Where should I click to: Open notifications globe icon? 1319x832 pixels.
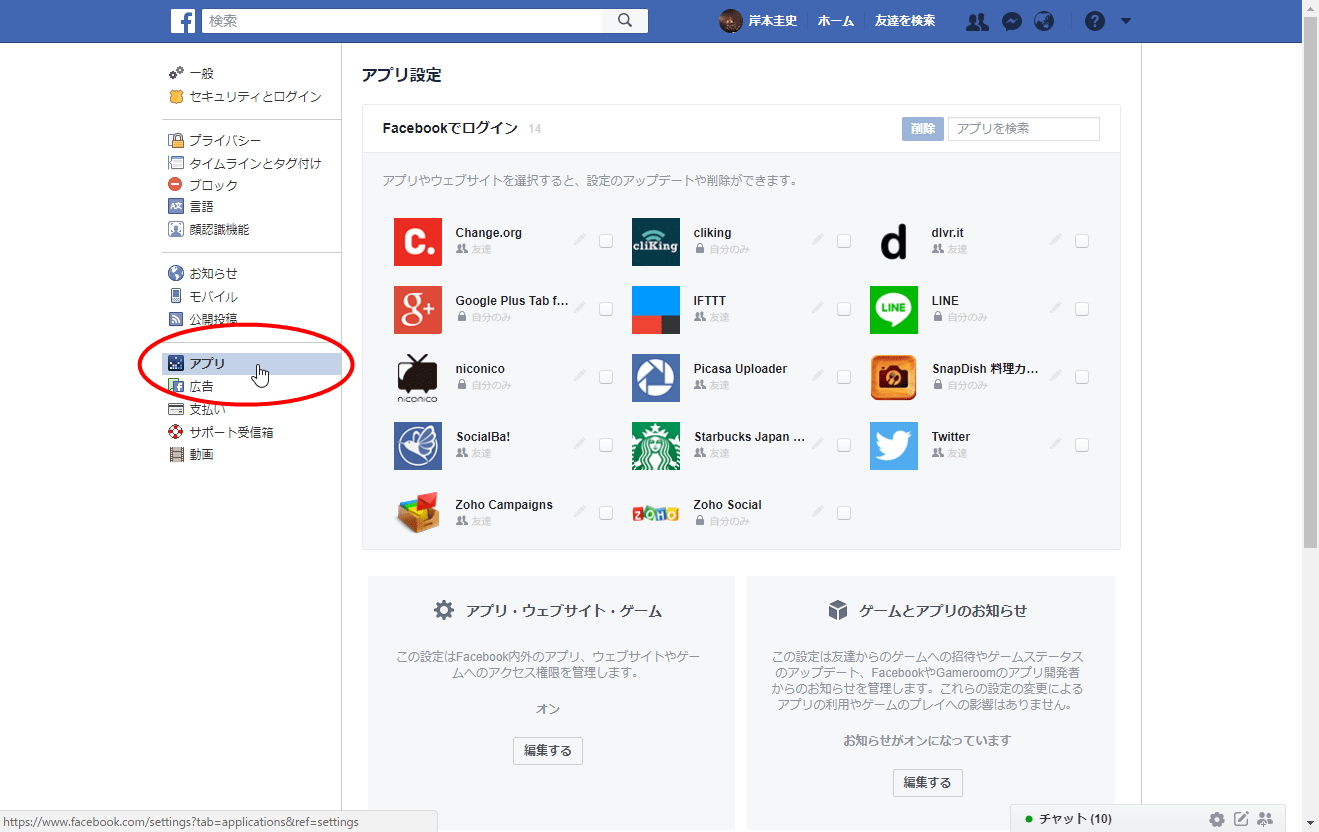click(1044, 21)
